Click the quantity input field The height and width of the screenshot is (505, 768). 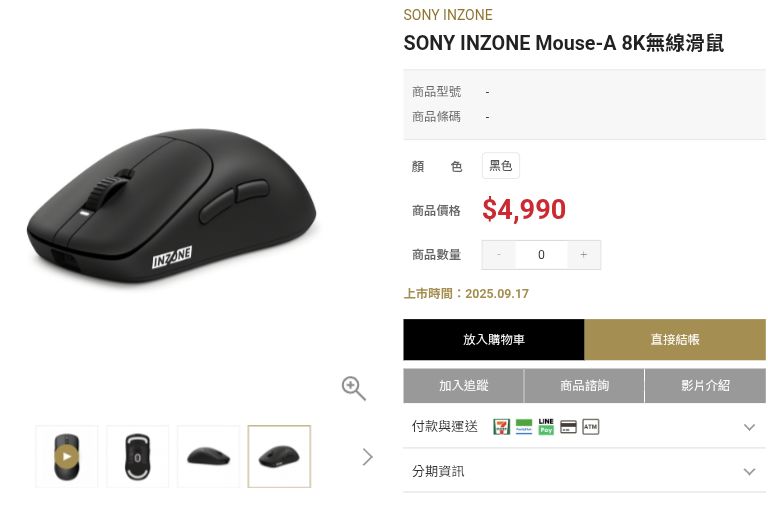[541, 255]
